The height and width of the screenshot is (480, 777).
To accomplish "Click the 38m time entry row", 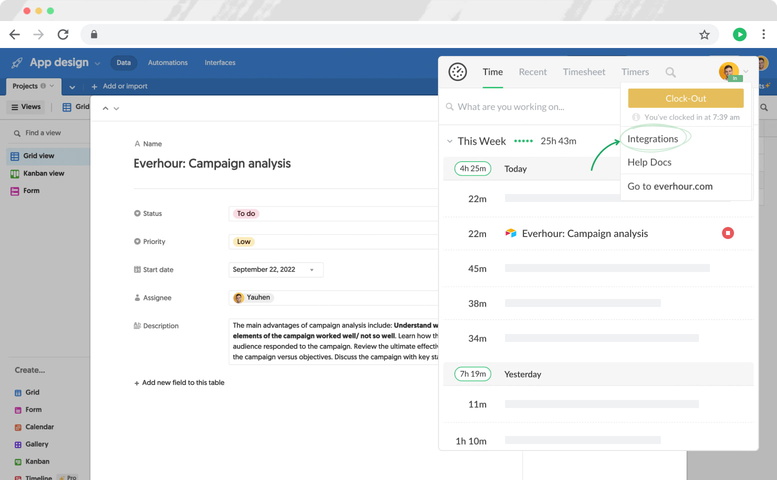I will (x=598, y=303).
